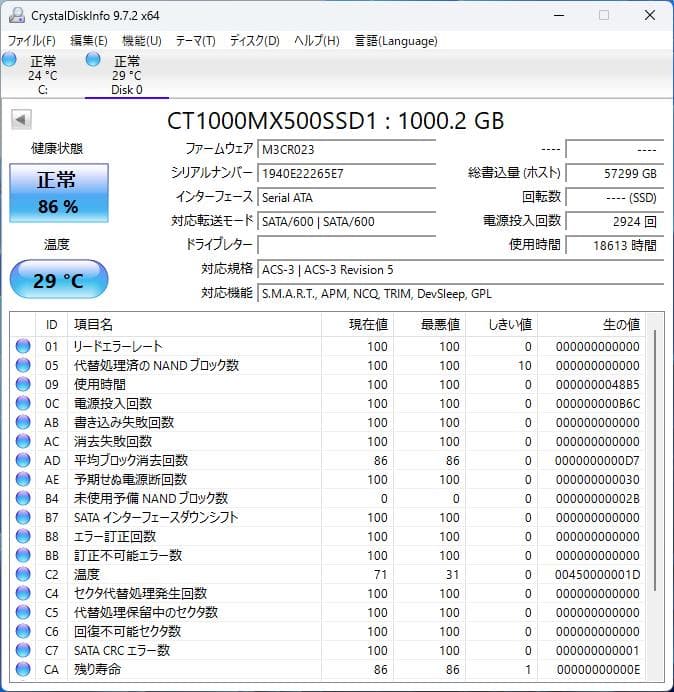Click the 29 °C temperature button
The image size is (674, 692).
[x=59, y=279]
